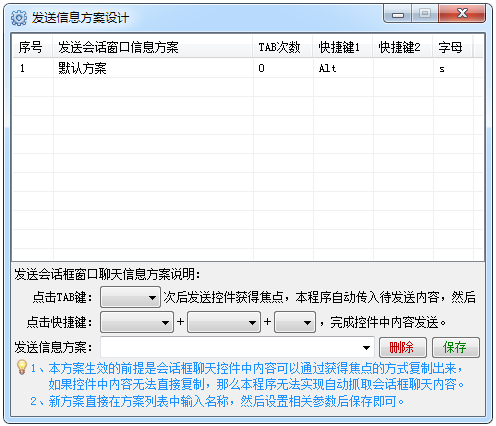The height and width of the screenshot is (426, 496).
Task: Click the 保存 button
Action: coord(456,347)
